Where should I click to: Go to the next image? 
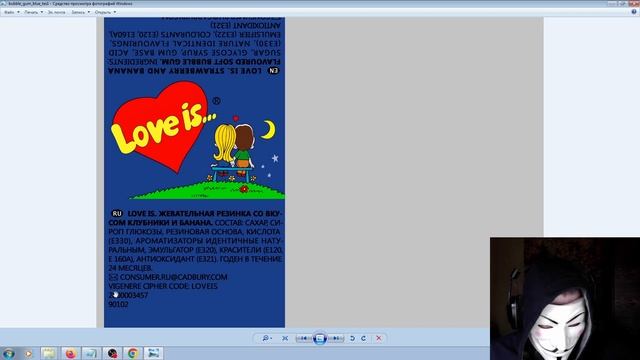(x=336, y=338)
